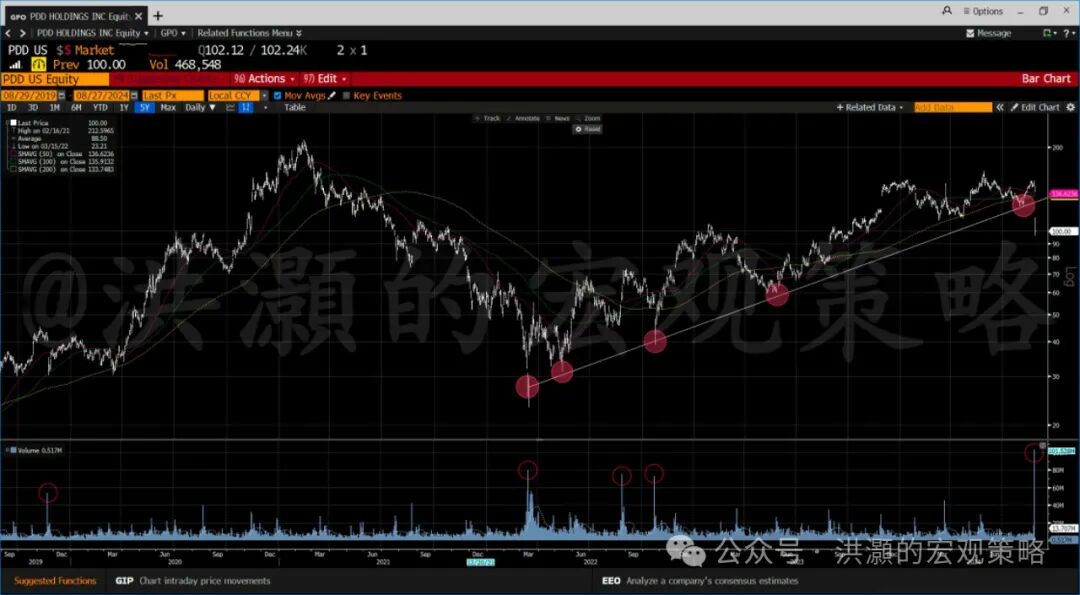This screenshot has width=1080, height=595.
Task: Collapse panel with double left chevron
Action: coord(1000,107)
